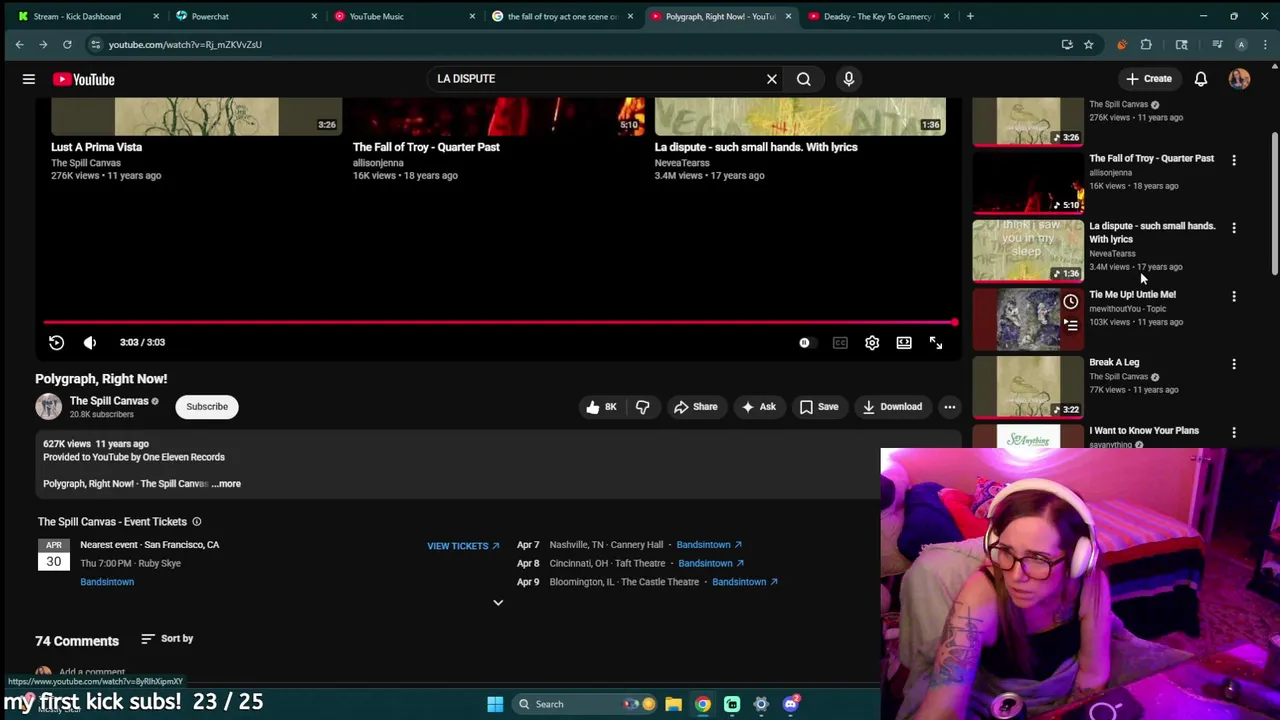Switch to the fall of troy search tab
1280x720 pixels.
point(563,16)
